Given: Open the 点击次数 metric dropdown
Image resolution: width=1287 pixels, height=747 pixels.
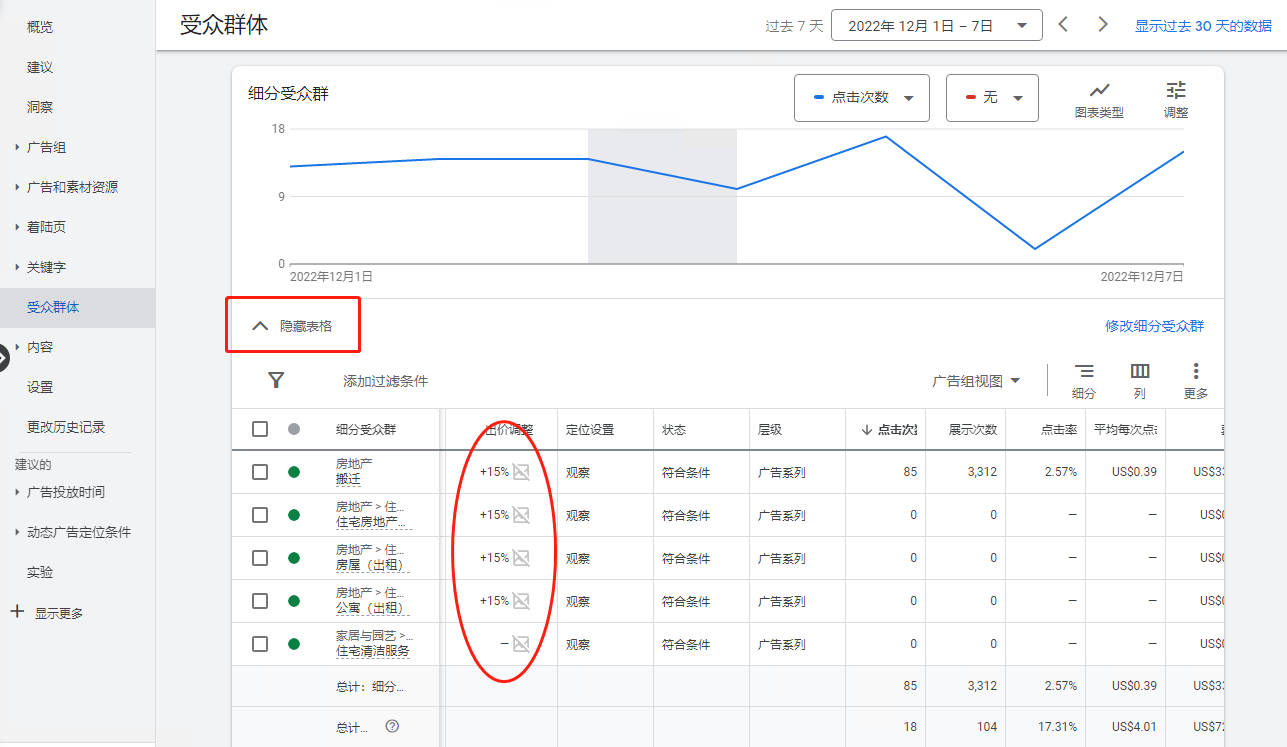Looking at the screenshot, I should [862, 98].
